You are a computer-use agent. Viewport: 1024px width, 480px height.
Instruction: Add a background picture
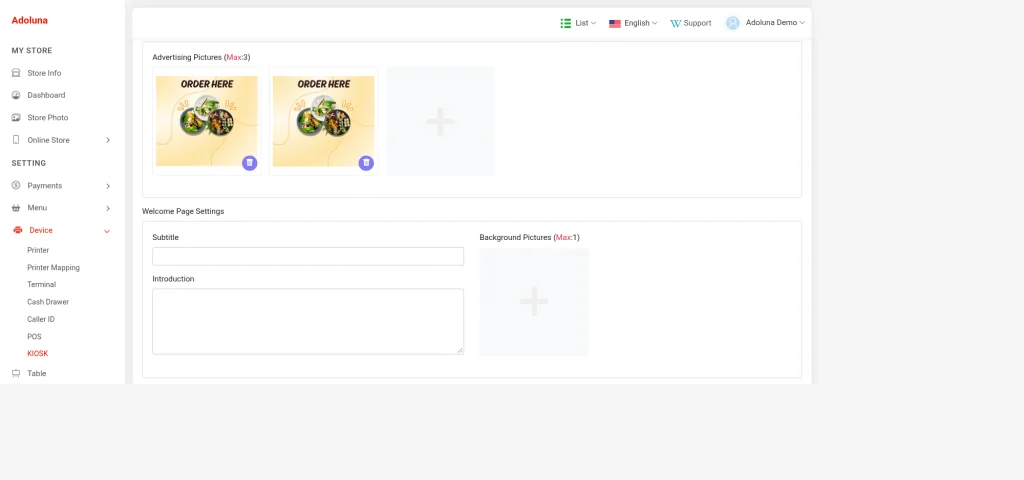534,302
